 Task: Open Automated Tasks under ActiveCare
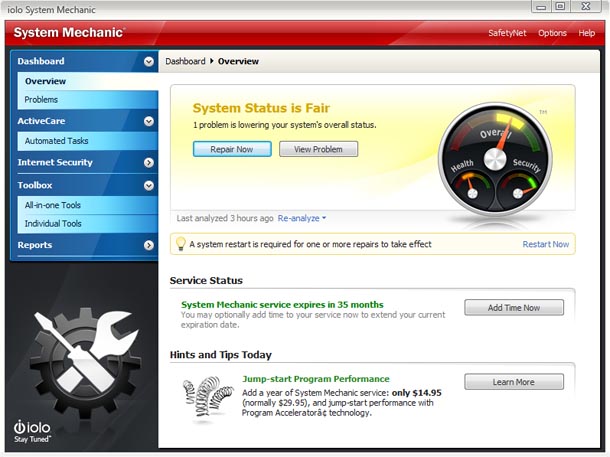(88, 141)
